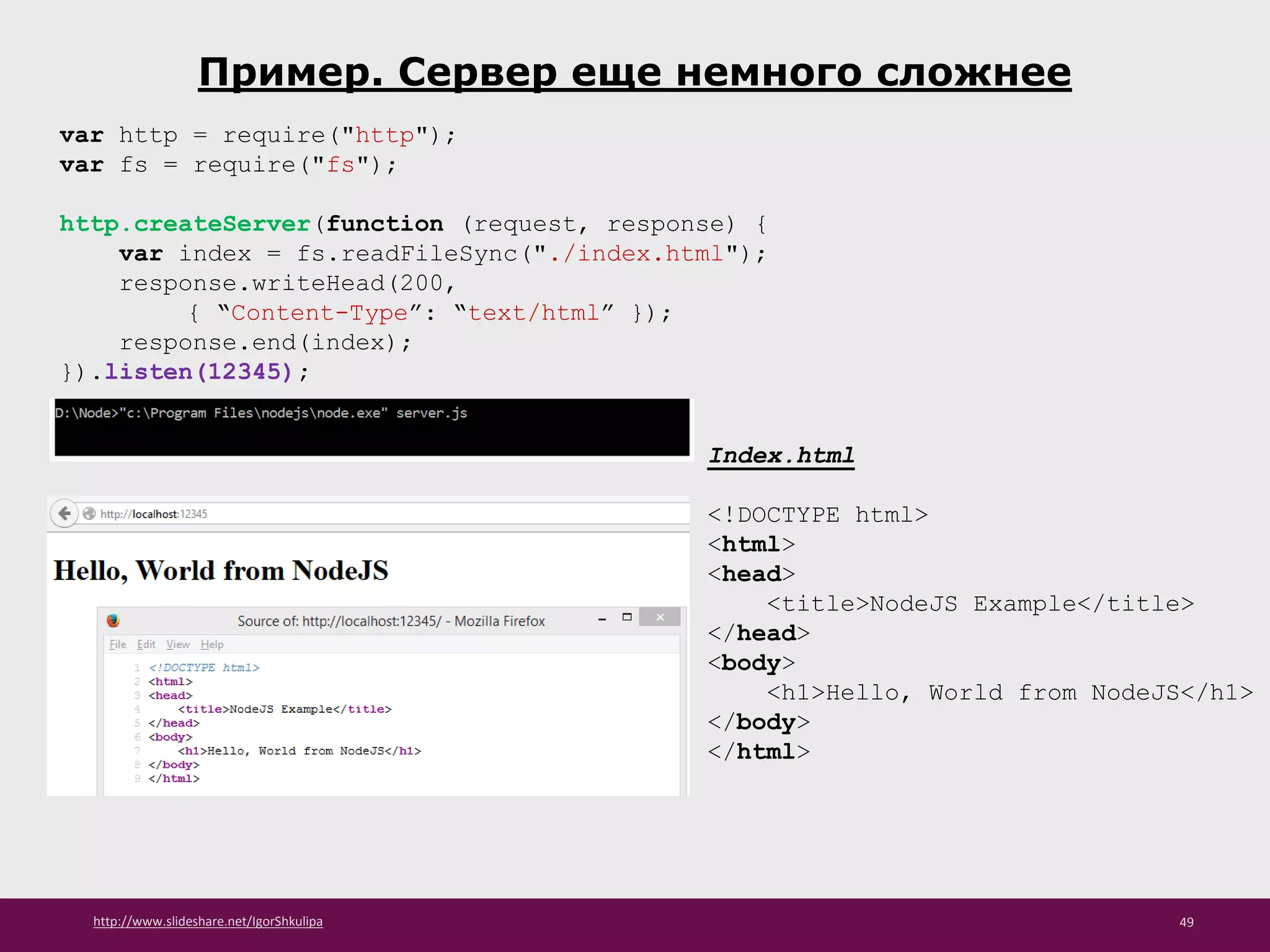
Task: Click source line 4 title NodeJS Example
Action: [285, 709]
